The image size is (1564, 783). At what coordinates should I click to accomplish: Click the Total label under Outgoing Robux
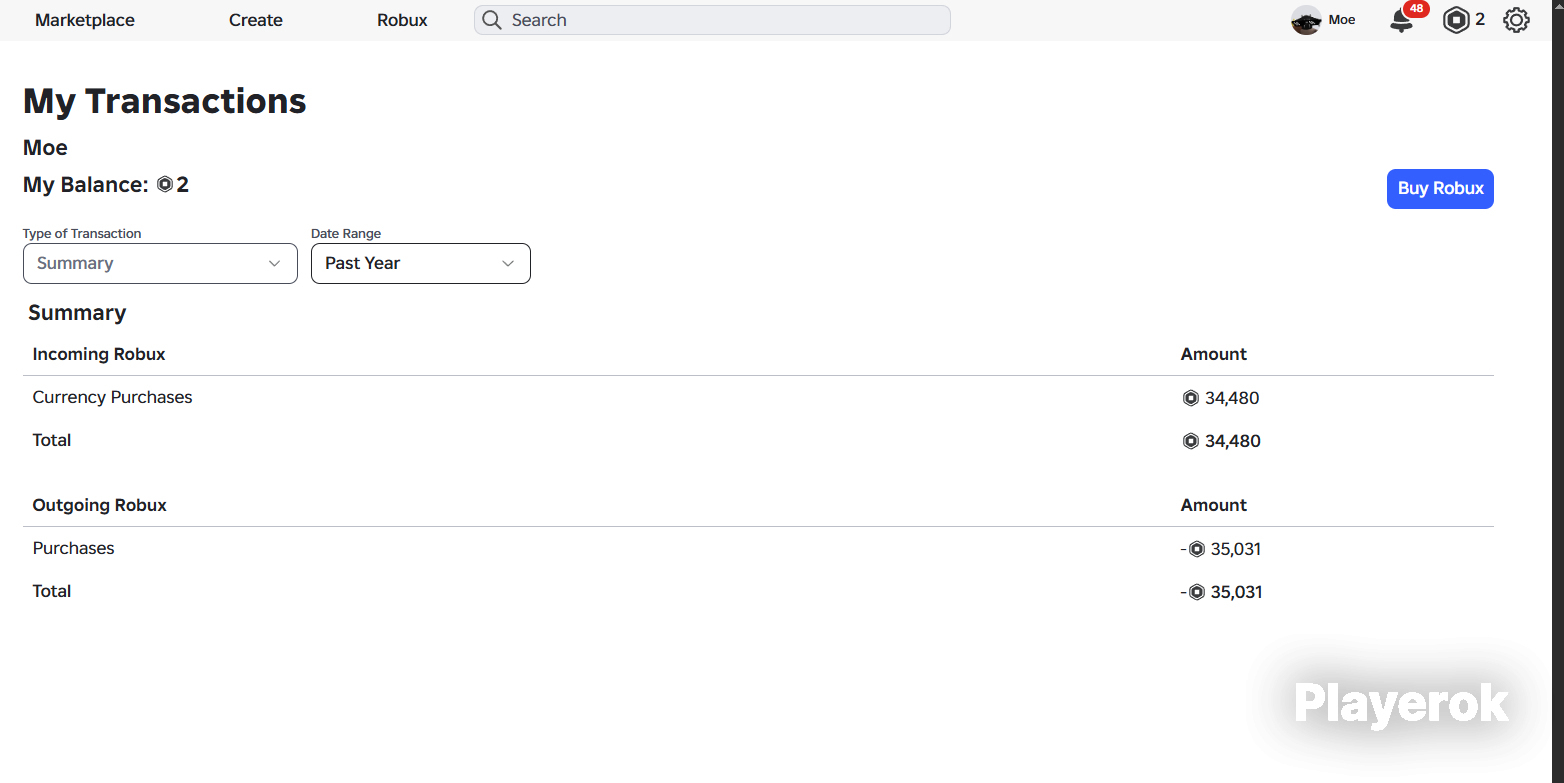click(x=52, y=591)
